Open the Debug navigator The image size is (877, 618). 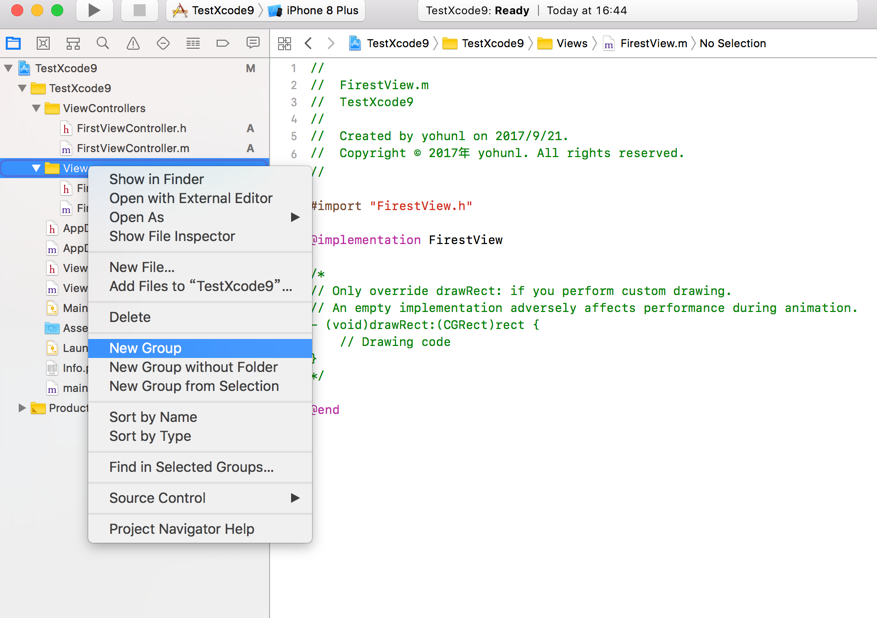click(193, 43)
